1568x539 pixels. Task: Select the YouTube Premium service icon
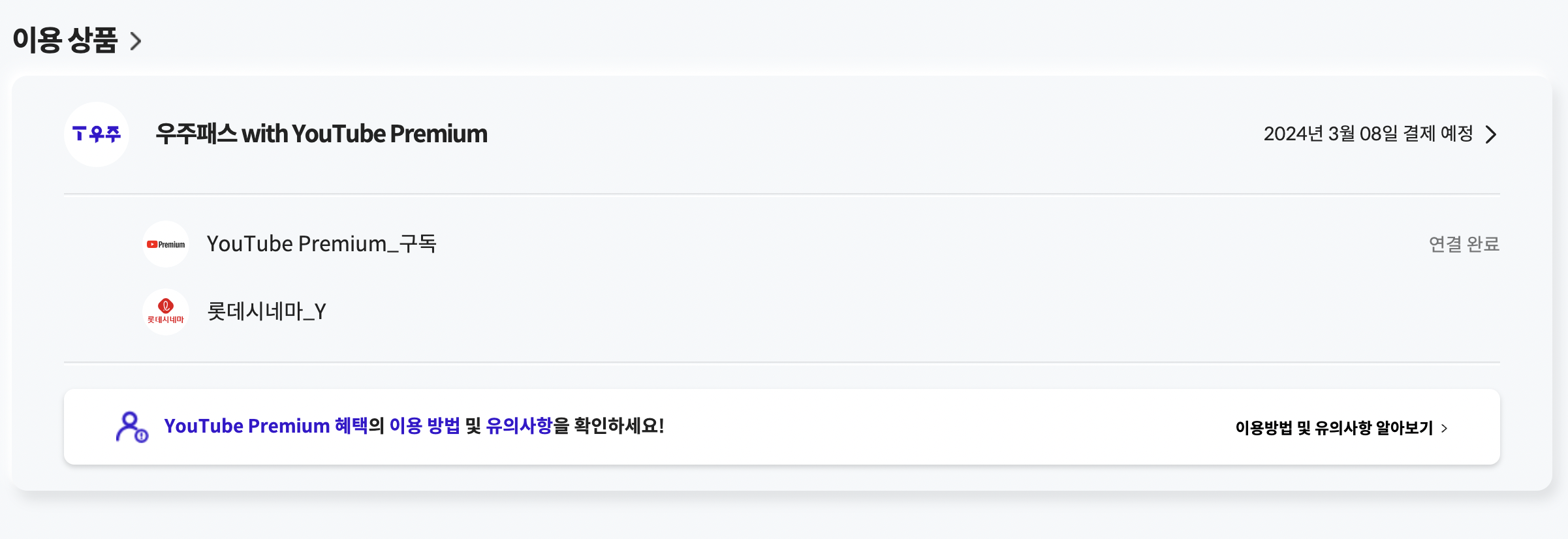point(165,243)
